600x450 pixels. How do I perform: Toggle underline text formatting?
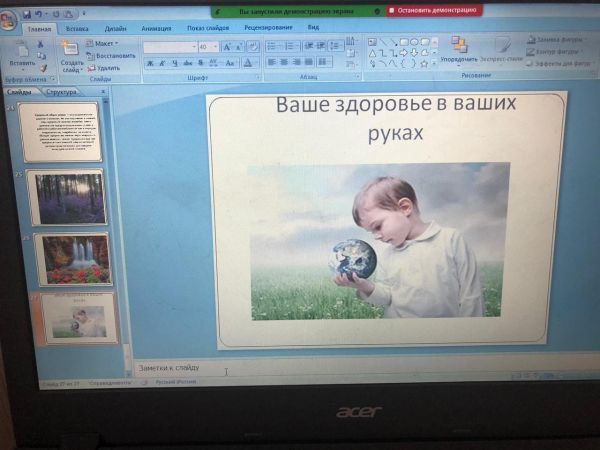click(x=174, y=63)
